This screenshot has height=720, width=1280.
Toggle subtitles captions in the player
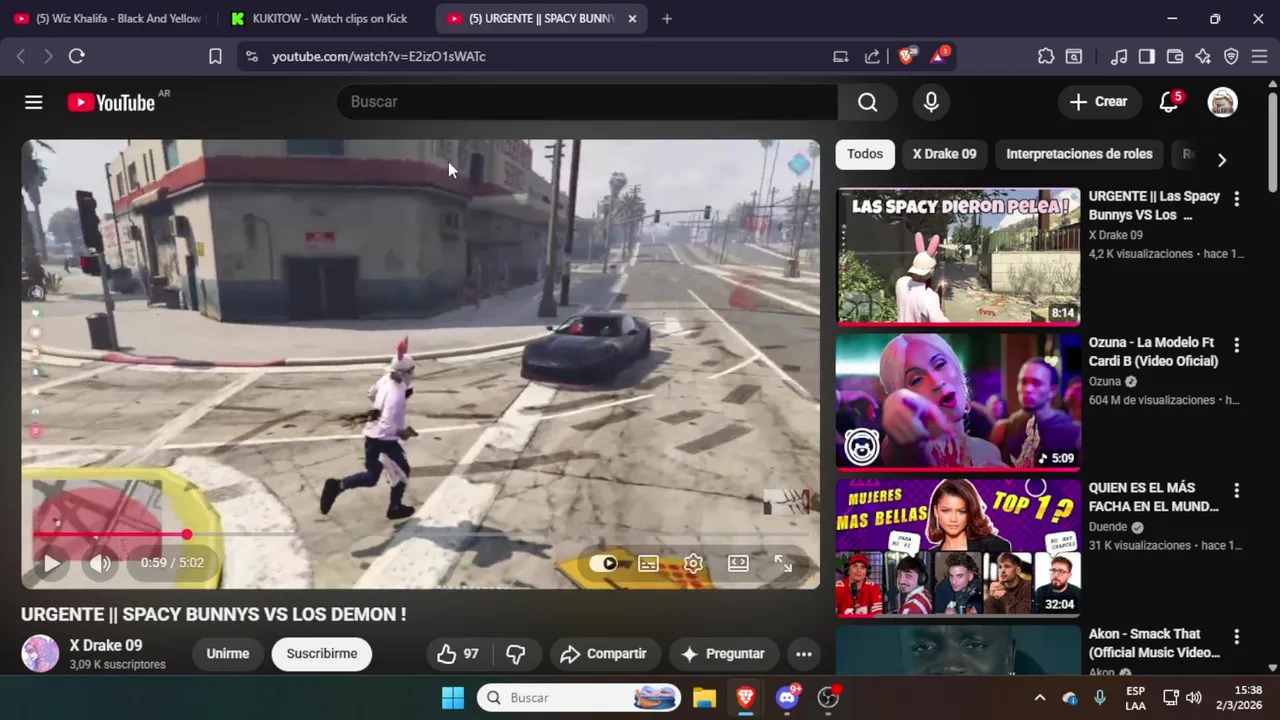[x=648, y=563]
